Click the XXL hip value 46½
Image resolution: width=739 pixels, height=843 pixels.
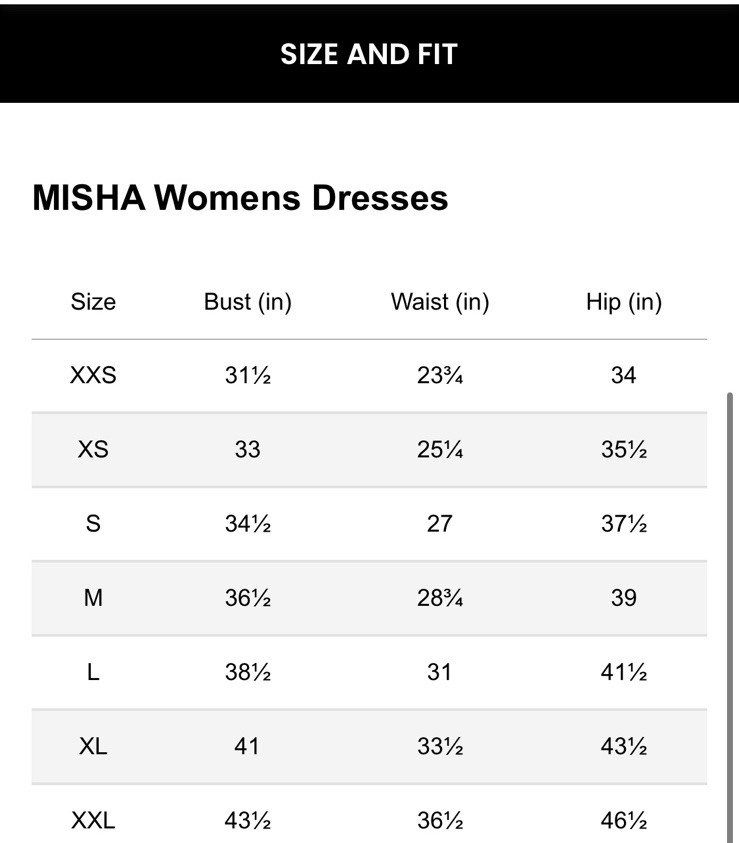click(624, 821)
